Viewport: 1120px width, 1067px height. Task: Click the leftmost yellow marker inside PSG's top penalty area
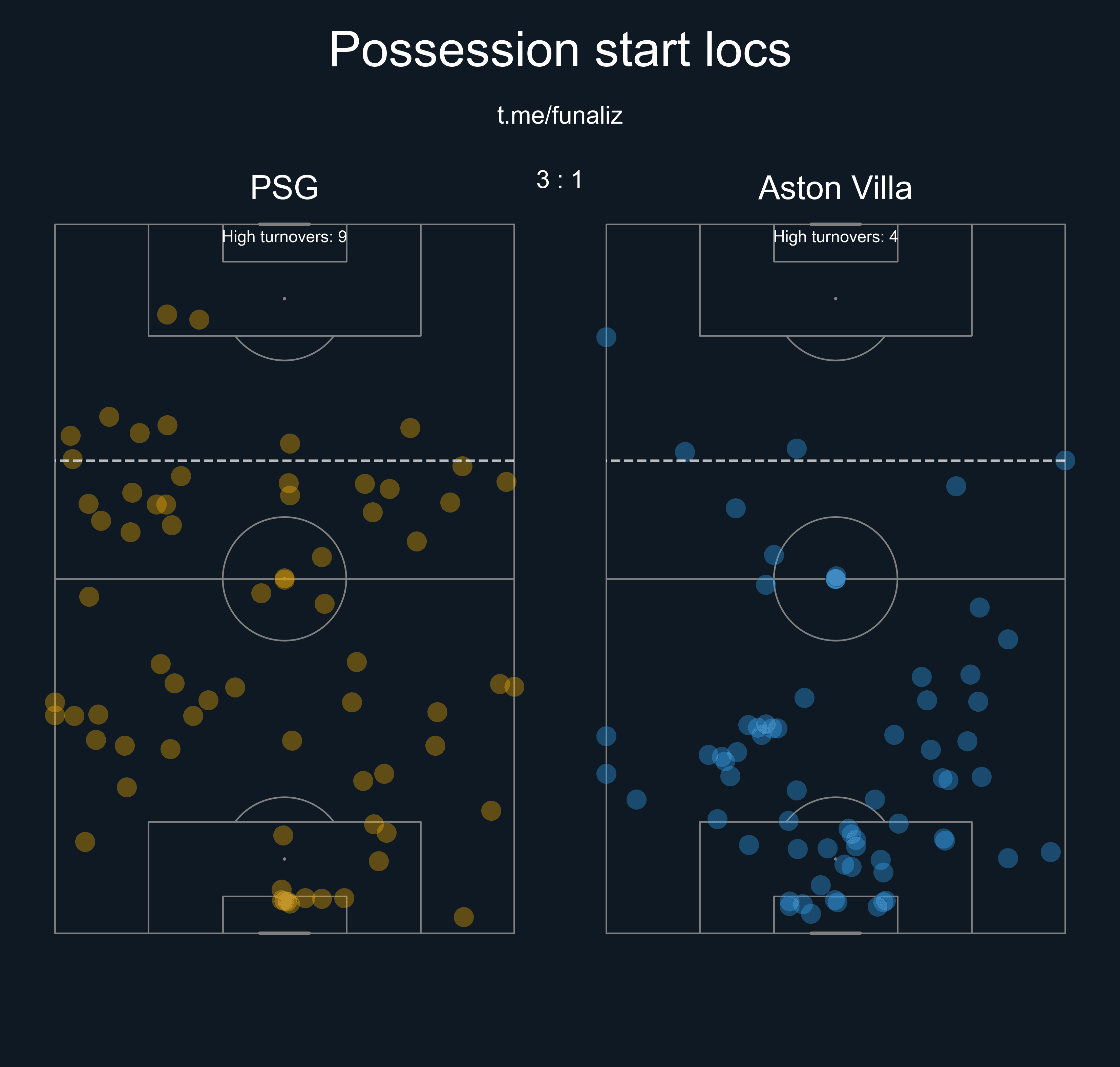pos(167,314)
